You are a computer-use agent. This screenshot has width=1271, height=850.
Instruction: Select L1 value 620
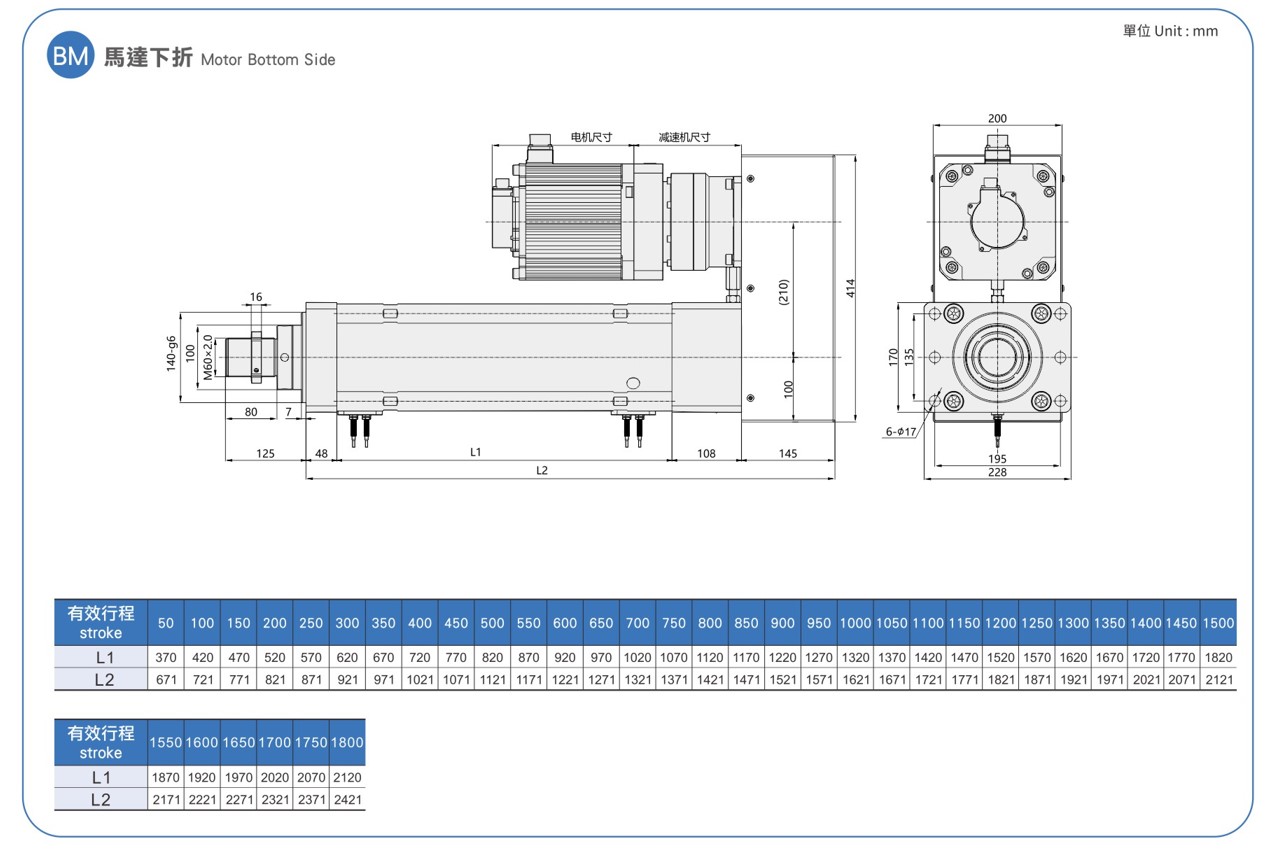[347, 658]
